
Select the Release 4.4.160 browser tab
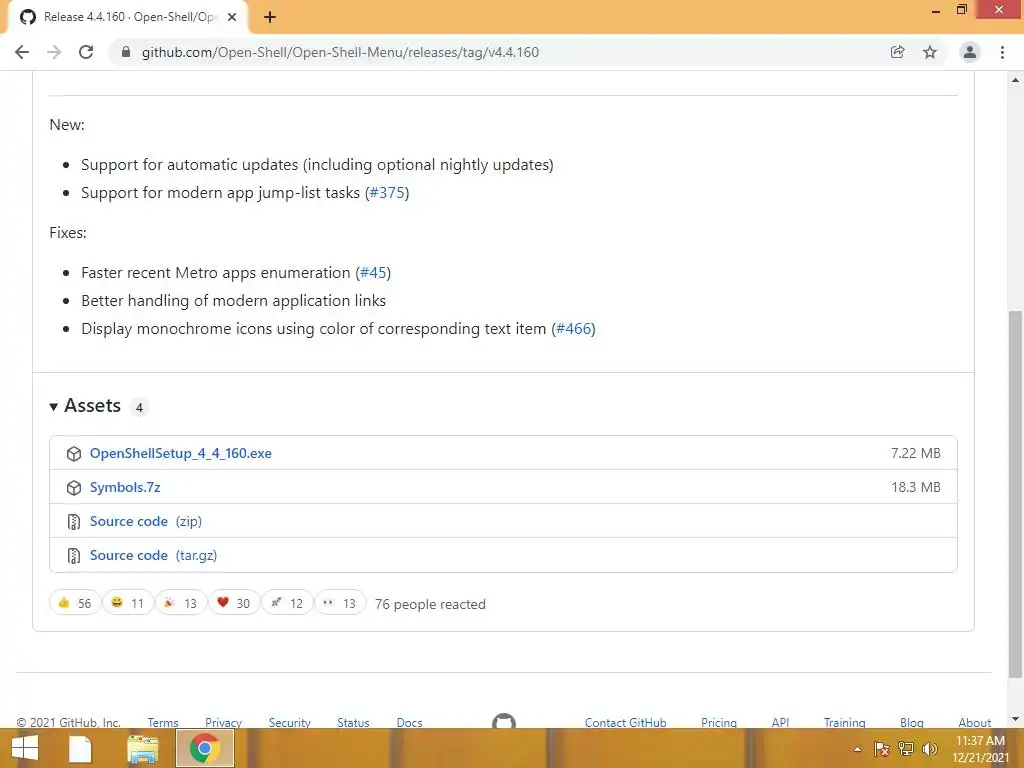point(127,17)
